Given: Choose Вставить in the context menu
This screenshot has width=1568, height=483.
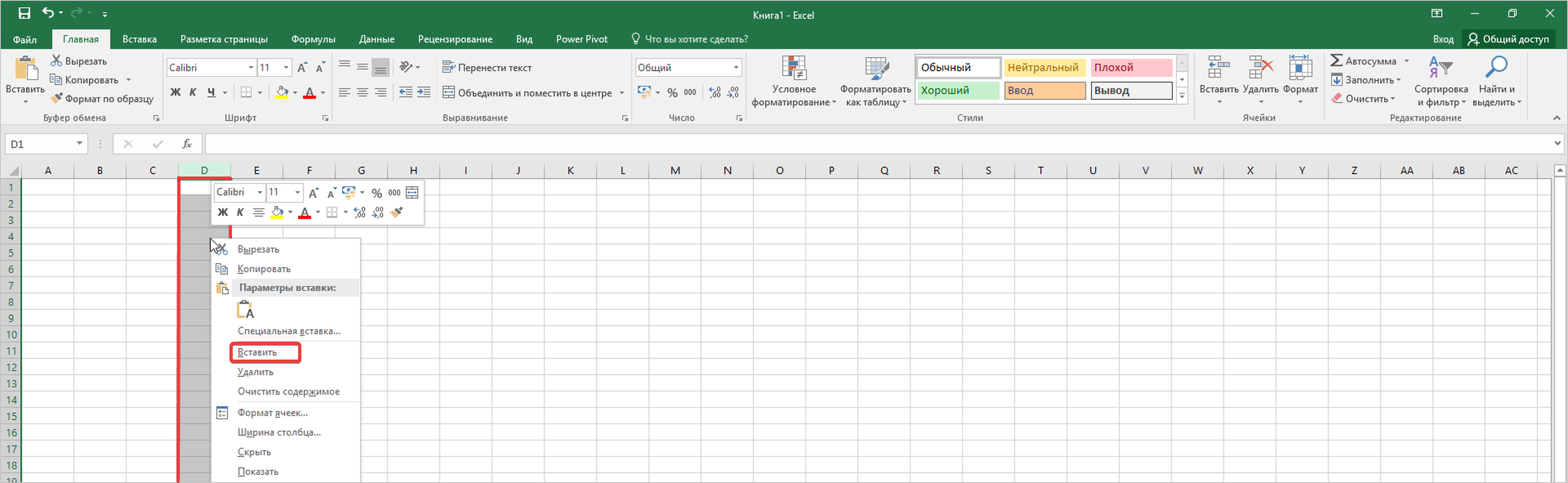Looking at the screenshot, I should click(x=258, y=352).
